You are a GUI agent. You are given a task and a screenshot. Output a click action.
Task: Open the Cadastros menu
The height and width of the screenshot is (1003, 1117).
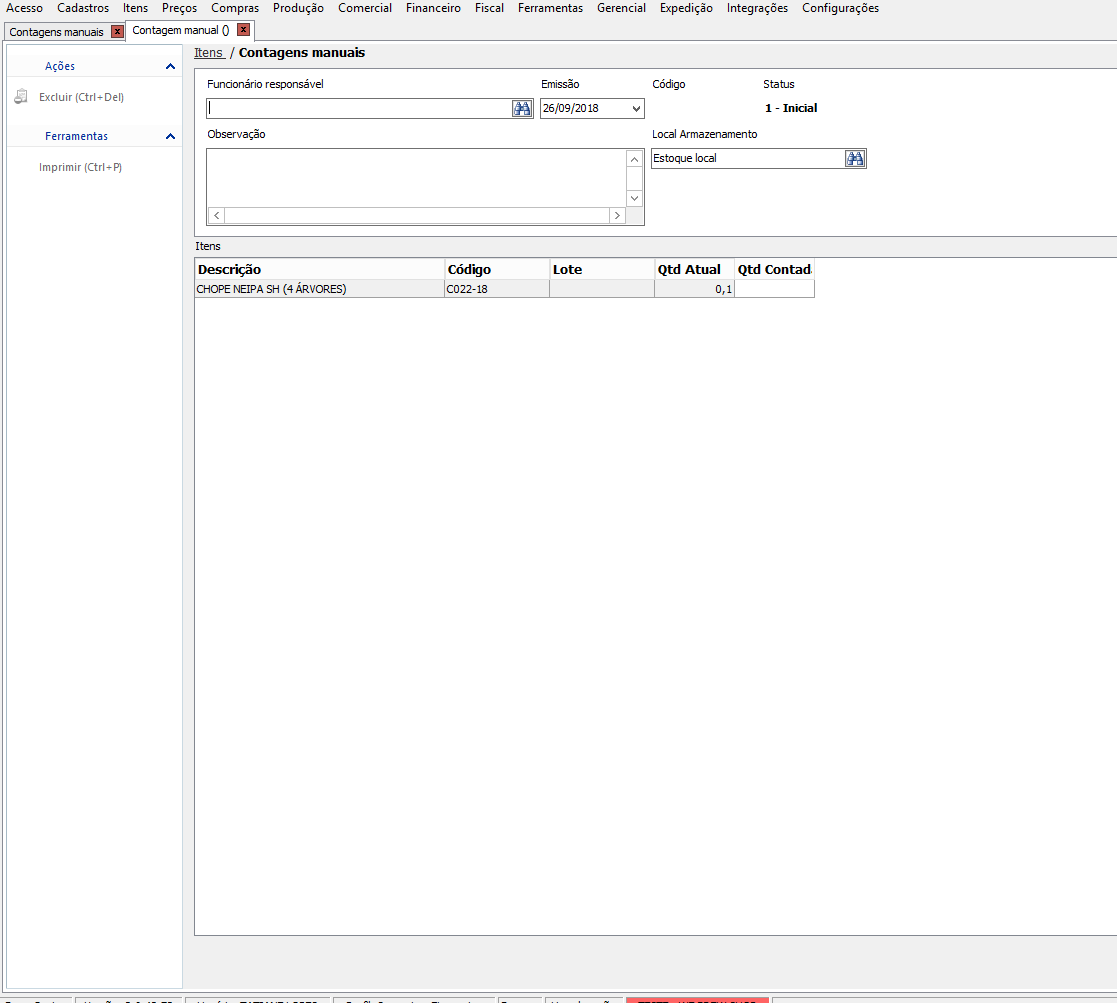tap(83, 8)
